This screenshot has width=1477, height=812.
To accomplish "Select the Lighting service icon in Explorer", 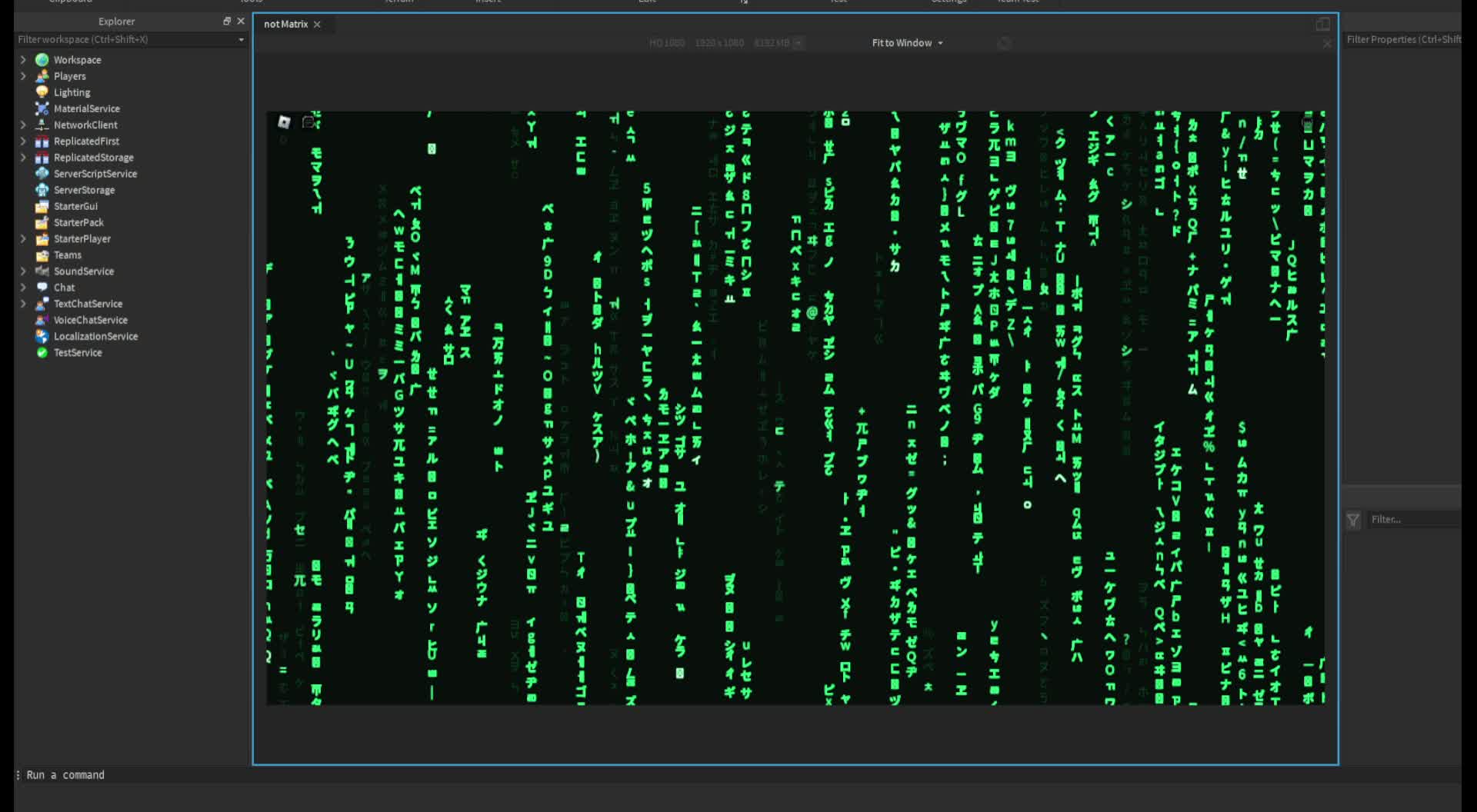I will [42, 92].
